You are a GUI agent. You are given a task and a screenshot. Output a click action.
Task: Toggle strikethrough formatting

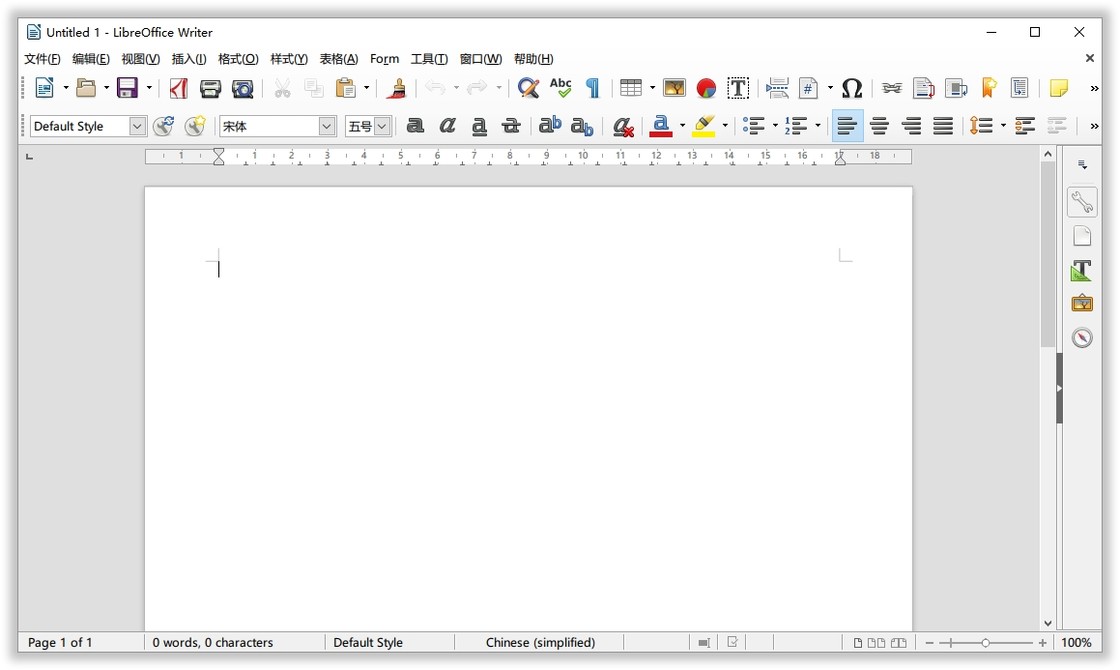(x=511, y=126)
